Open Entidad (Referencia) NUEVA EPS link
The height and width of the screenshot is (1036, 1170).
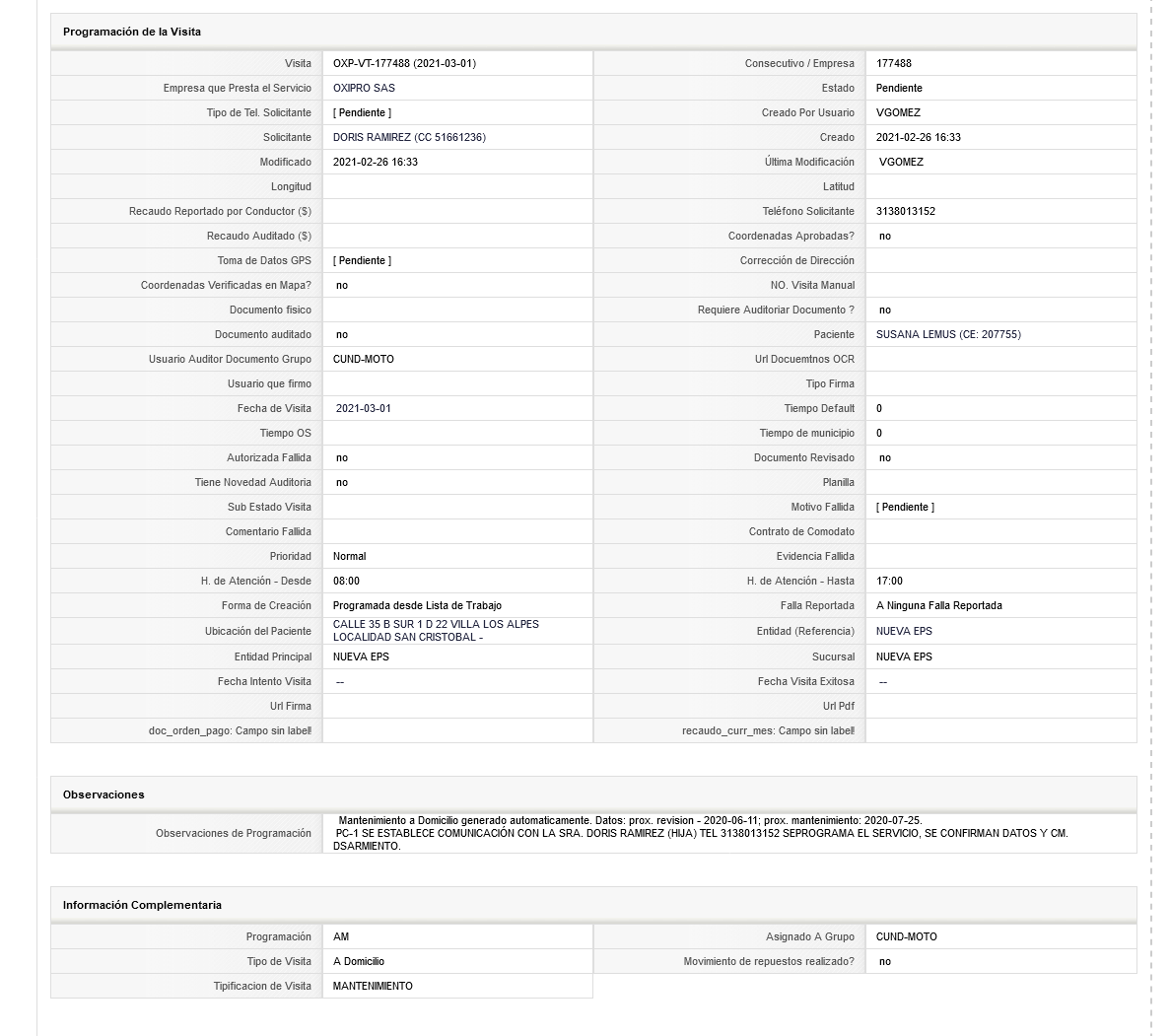point(904,632)
